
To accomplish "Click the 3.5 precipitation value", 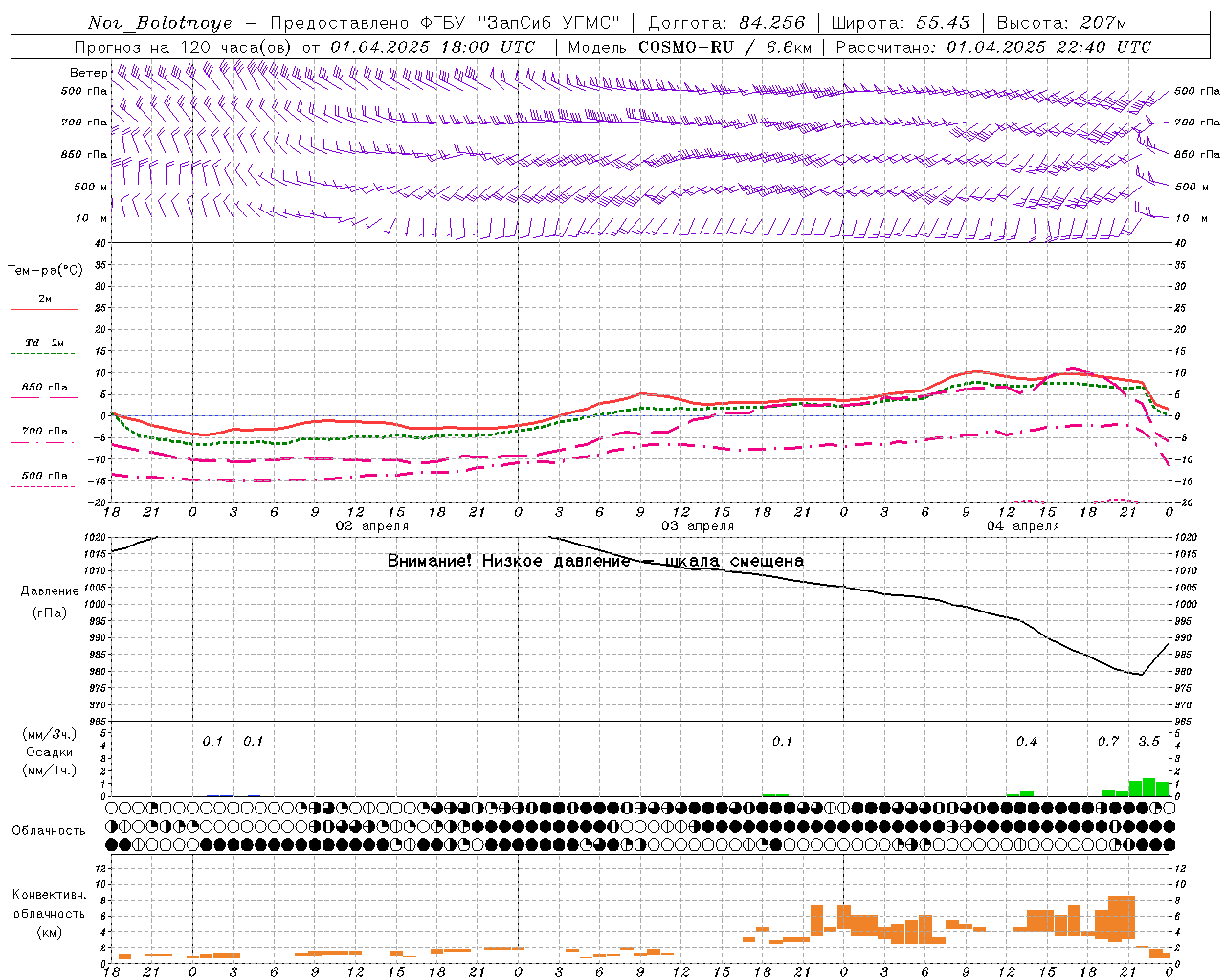I will [1148, 741].
